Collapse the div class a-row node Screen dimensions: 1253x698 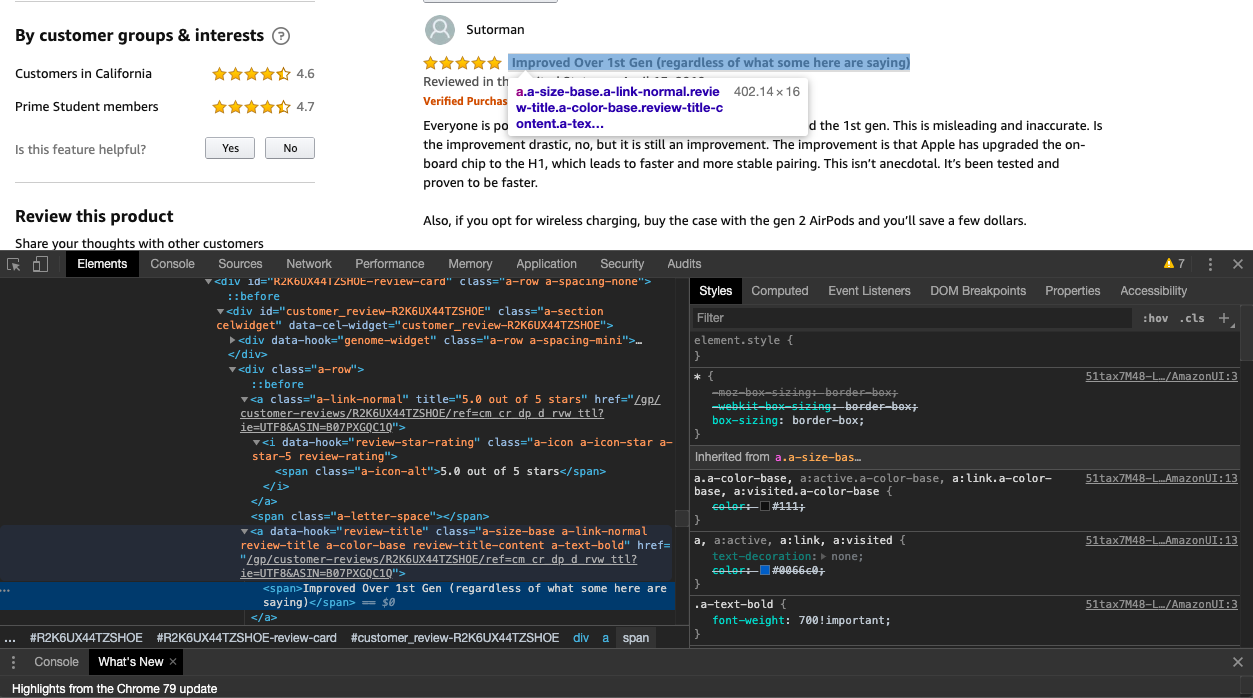(233, 369)
